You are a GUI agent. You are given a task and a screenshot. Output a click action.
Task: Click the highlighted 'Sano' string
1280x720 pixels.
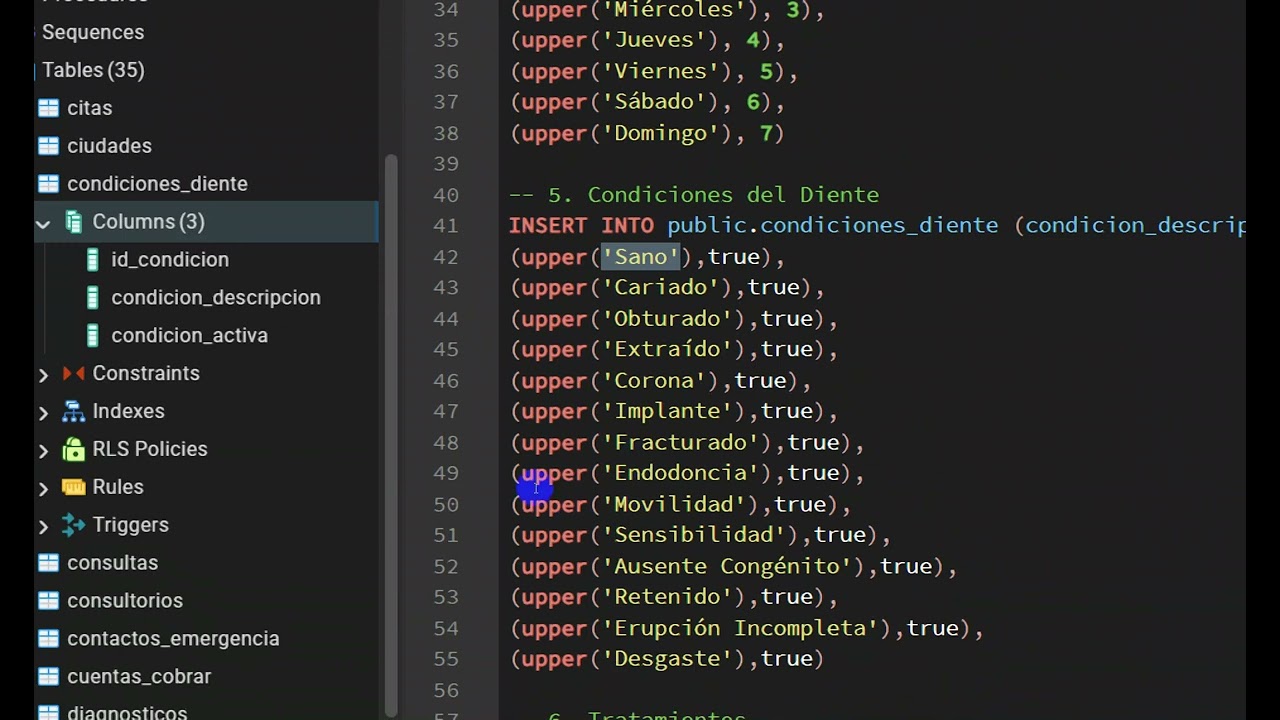(x=640, y=257)
